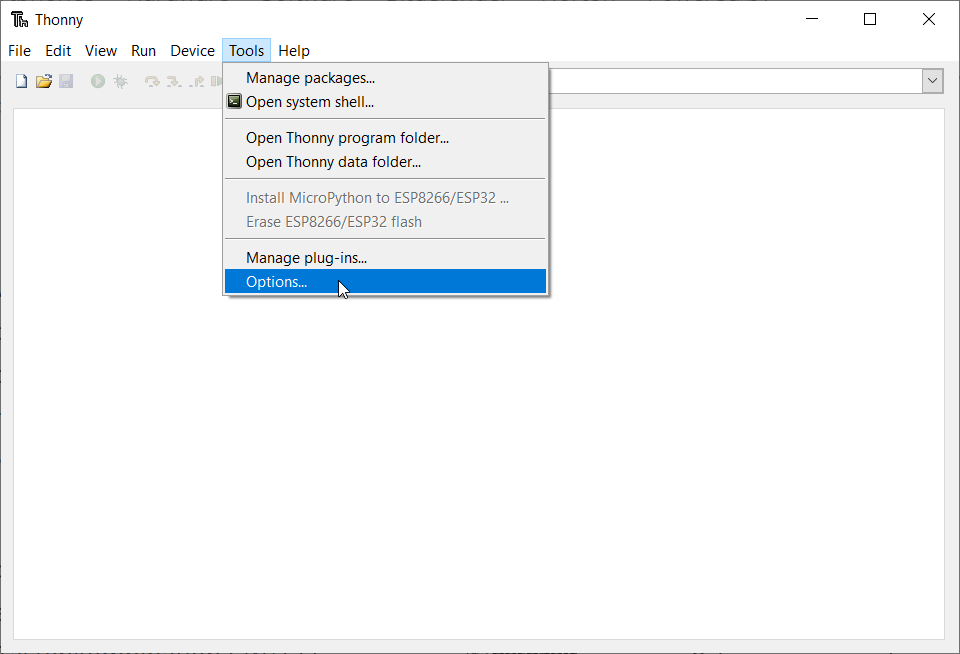
Task: Click the Debug bug icon
Action: [120, 81]
